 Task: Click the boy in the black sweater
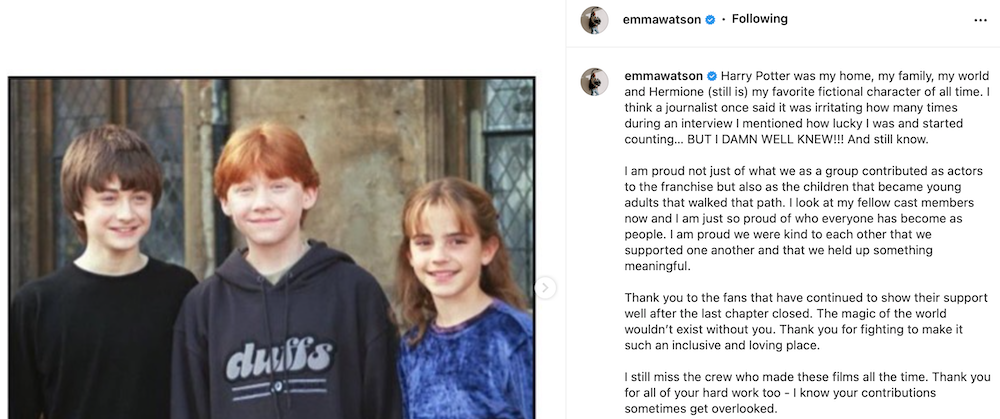pos(102,274)
